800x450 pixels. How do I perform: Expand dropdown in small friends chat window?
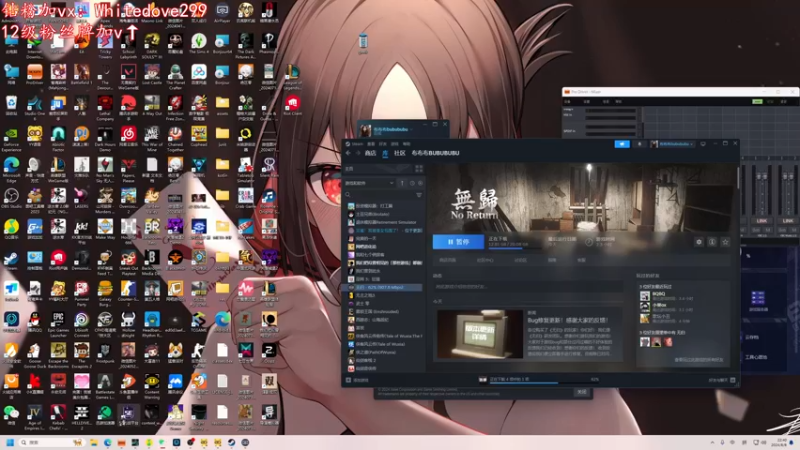[411, 130]
